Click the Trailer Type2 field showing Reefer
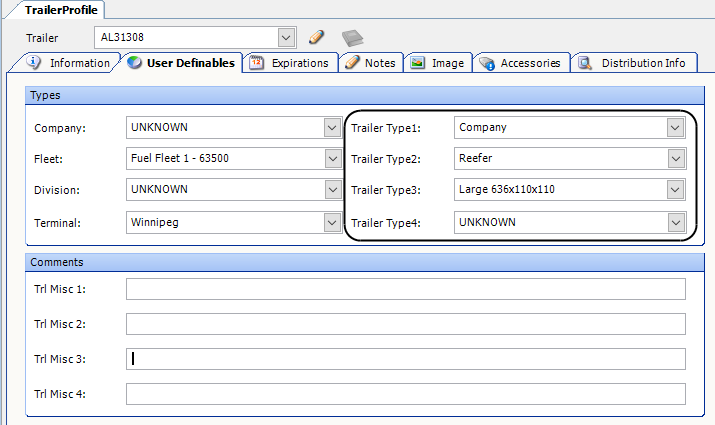715x425 pixels. (570, 159)
